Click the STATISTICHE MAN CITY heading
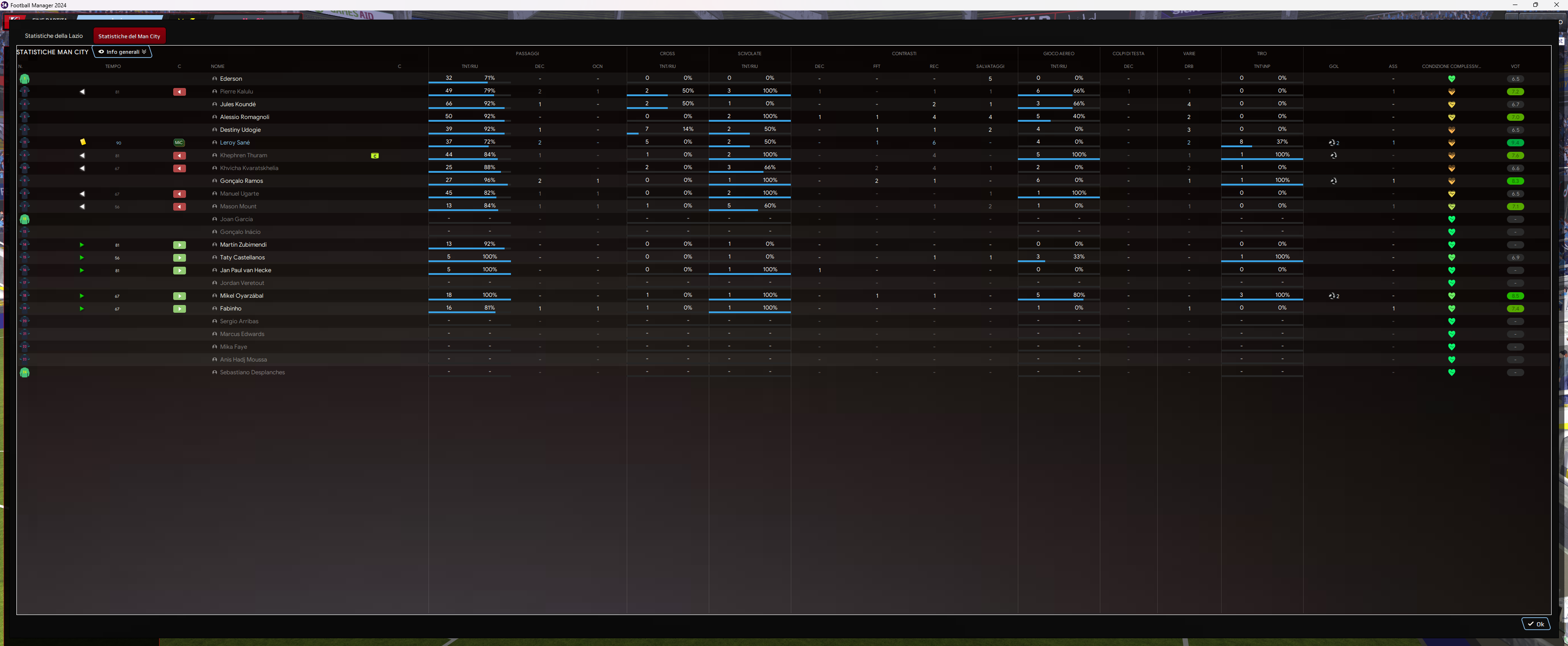The height and width of the screenshot is (646, 1568). [53, 52]
